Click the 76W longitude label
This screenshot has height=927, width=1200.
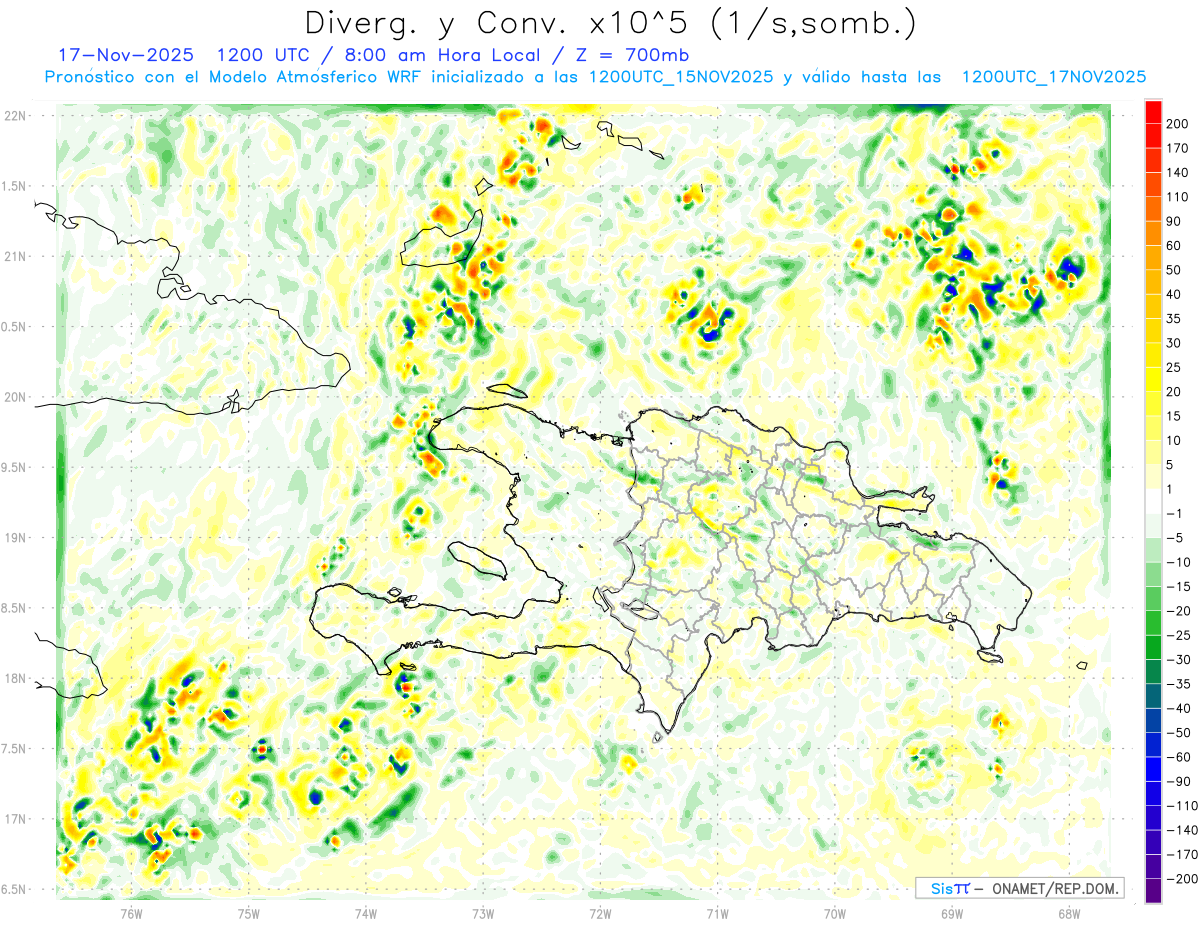[x=131, y=913]
